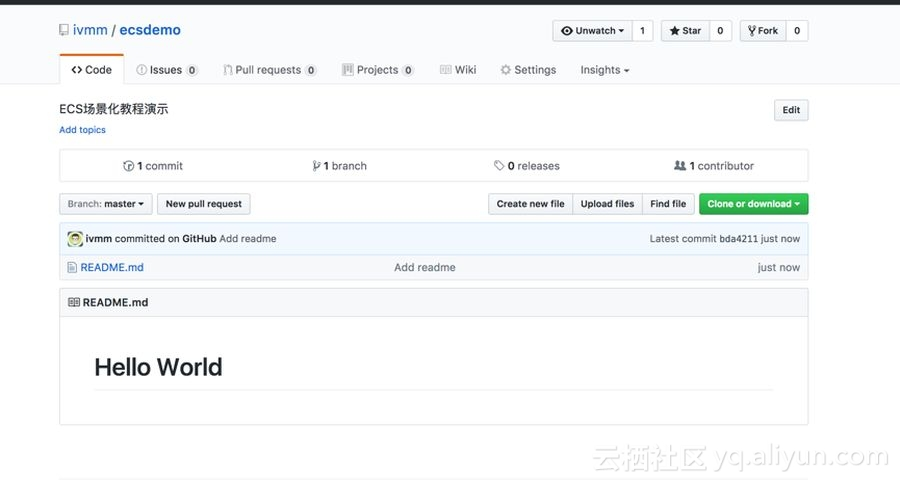
Task: Click the eye icon on Unwatch
Action: point(567,31)
